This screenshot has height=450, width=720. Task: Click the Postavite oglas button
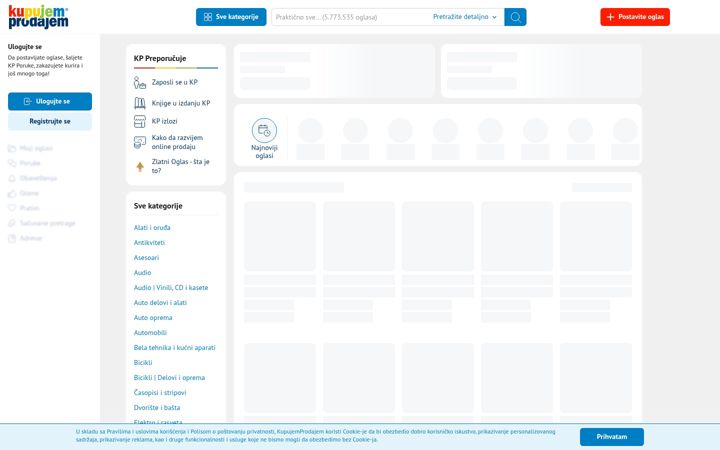tap(635, 17)
